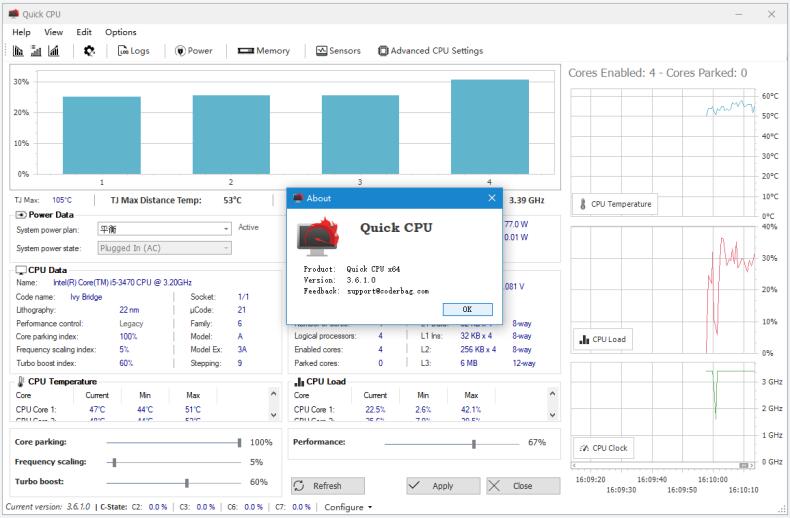
Task: Minimize the Quick CPU window
Action: coord(739,14)
